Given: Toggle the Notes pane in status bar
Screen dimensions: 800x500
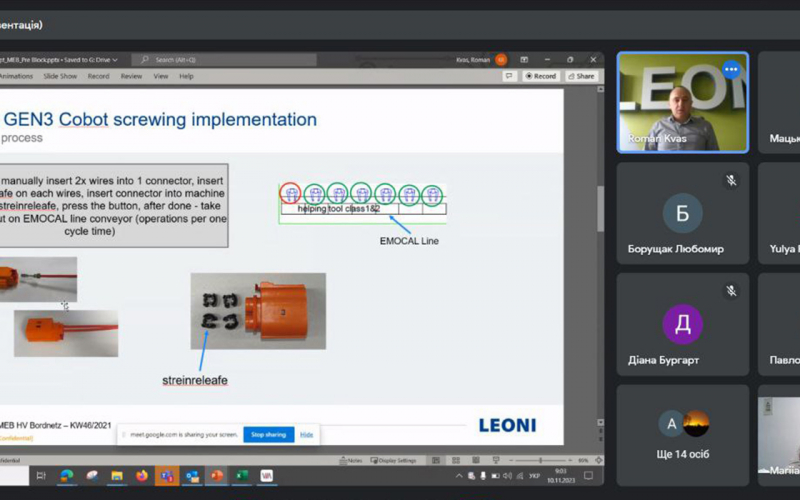Looking at the screenshot, I should pyautogui.click(x=351, y=460).
